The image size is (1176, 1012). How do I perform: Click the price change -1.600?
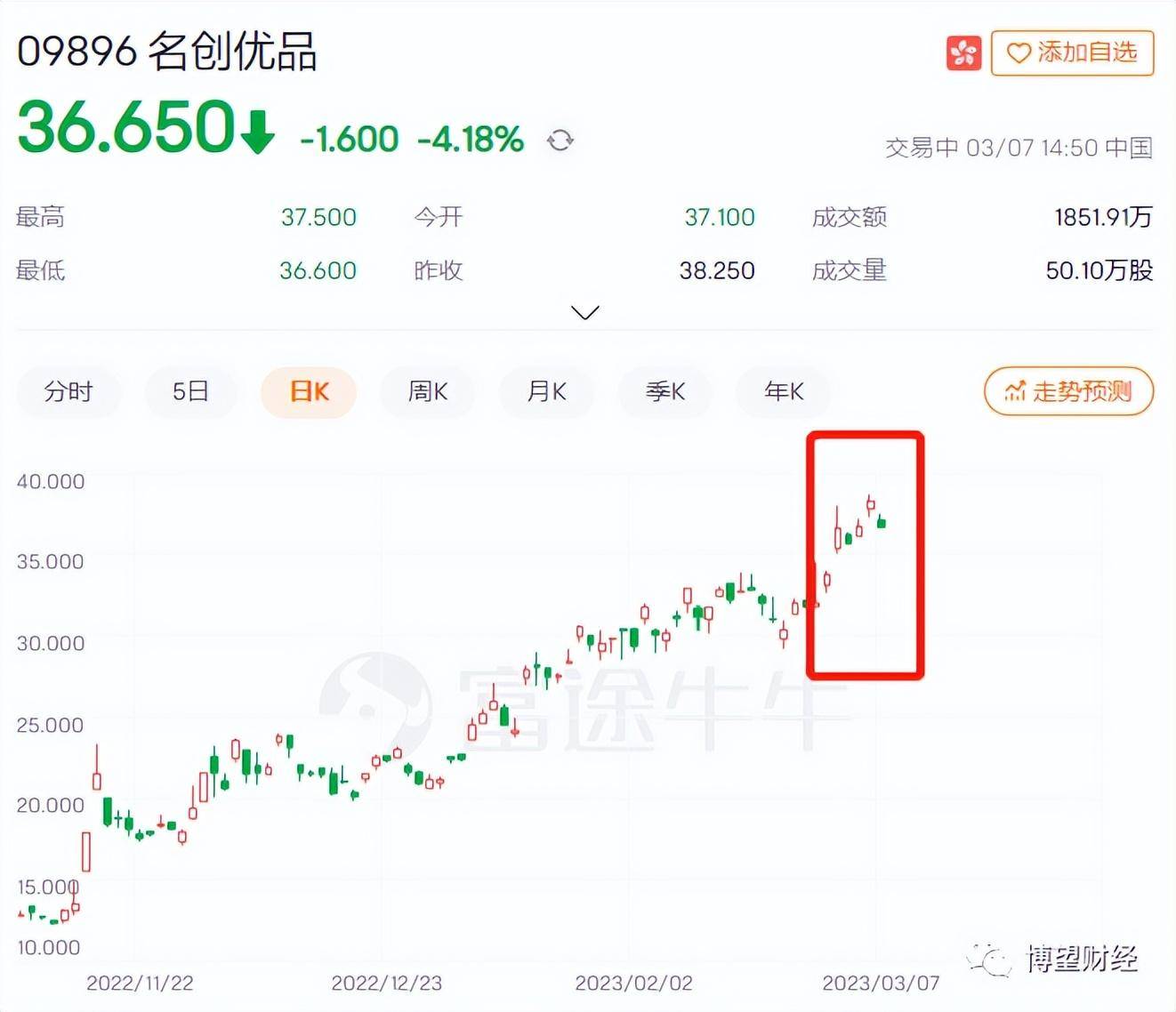[x=349, y=139]
